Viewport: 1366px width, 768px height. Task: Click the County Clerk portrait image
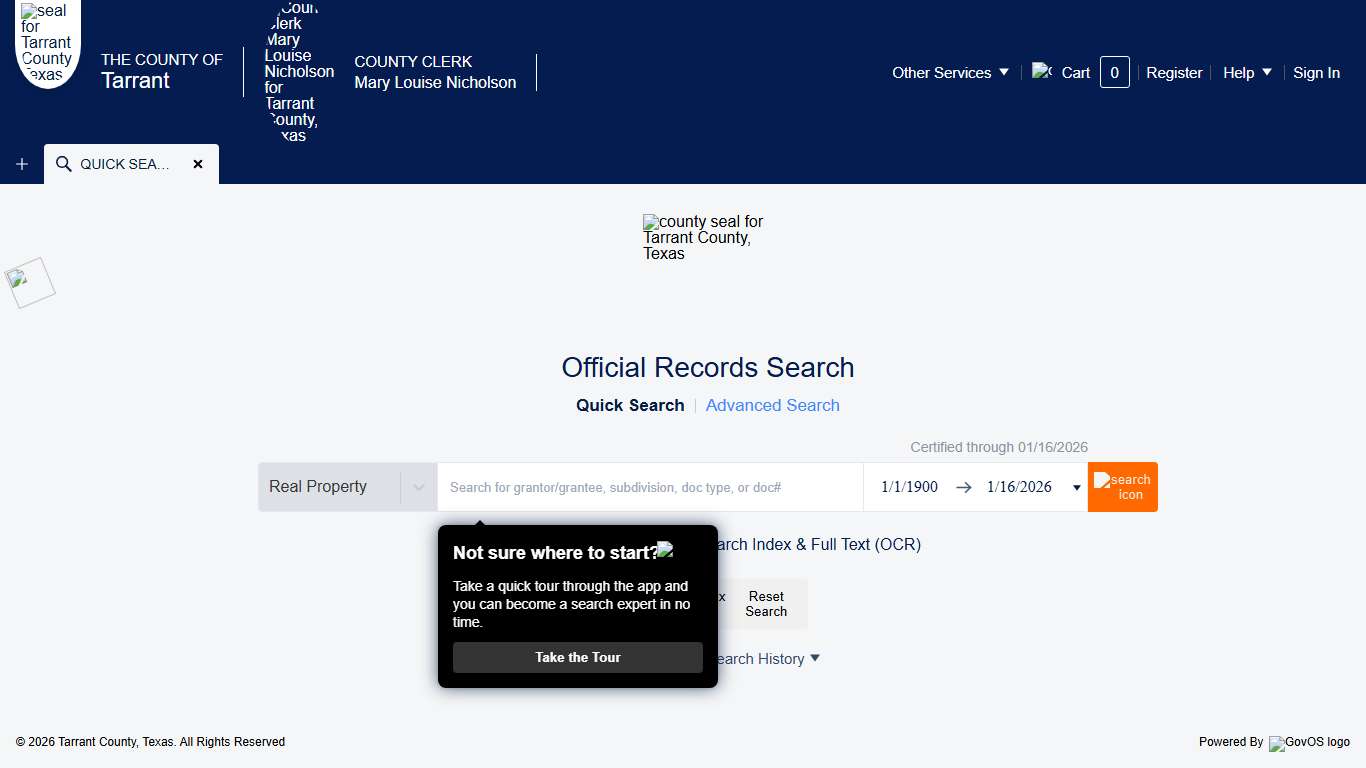(x=291, y=72)
